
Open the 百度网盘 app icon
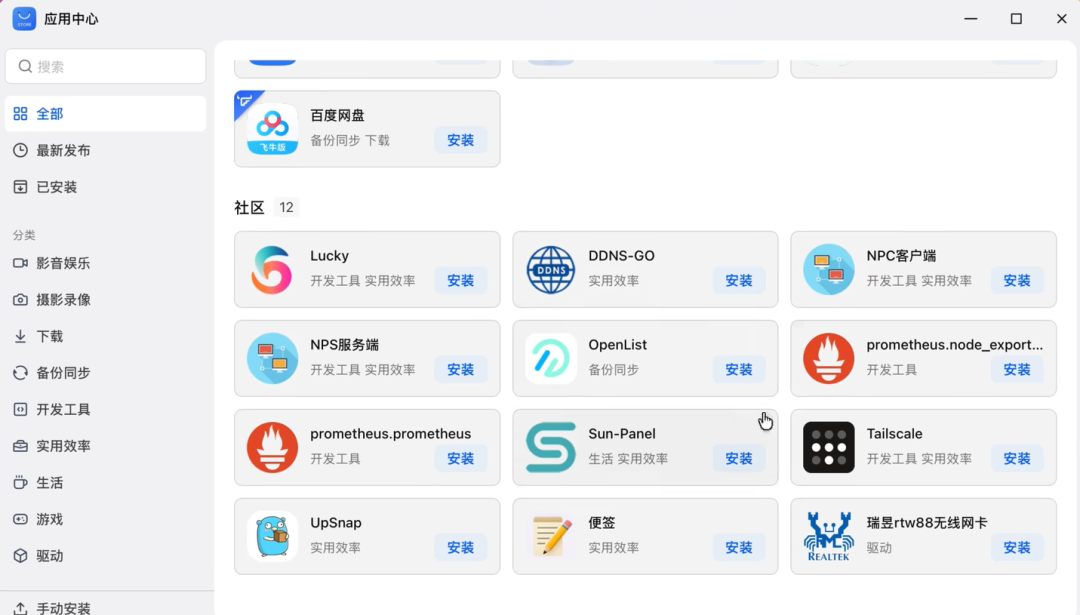coord(272,128)
